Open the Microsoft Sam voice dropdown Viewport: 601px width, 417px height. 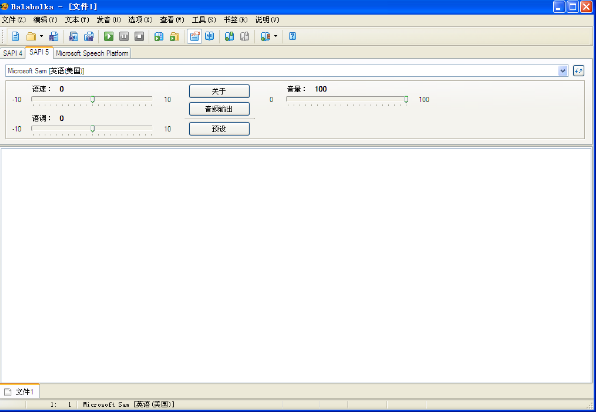(x=563, y=71)
